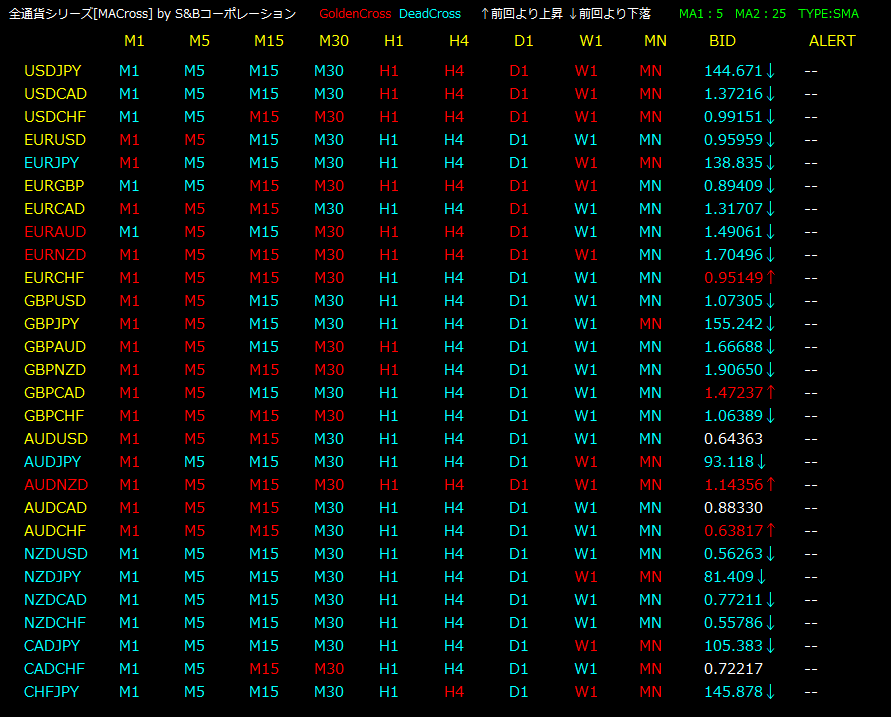Click the ALERT column header
The width and height of the screenshot is (891, 717).
pyautogui.click(x=832, y=41)
